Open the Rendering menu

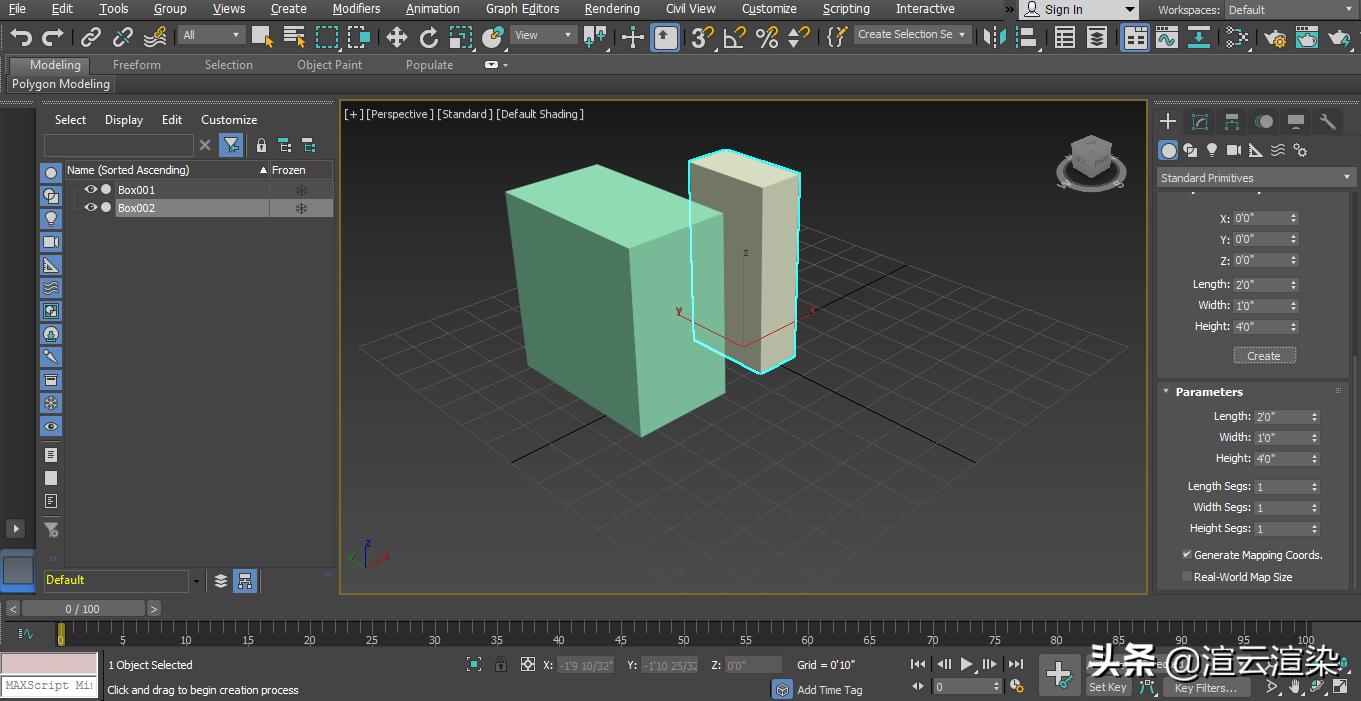(x=612, y=9)
